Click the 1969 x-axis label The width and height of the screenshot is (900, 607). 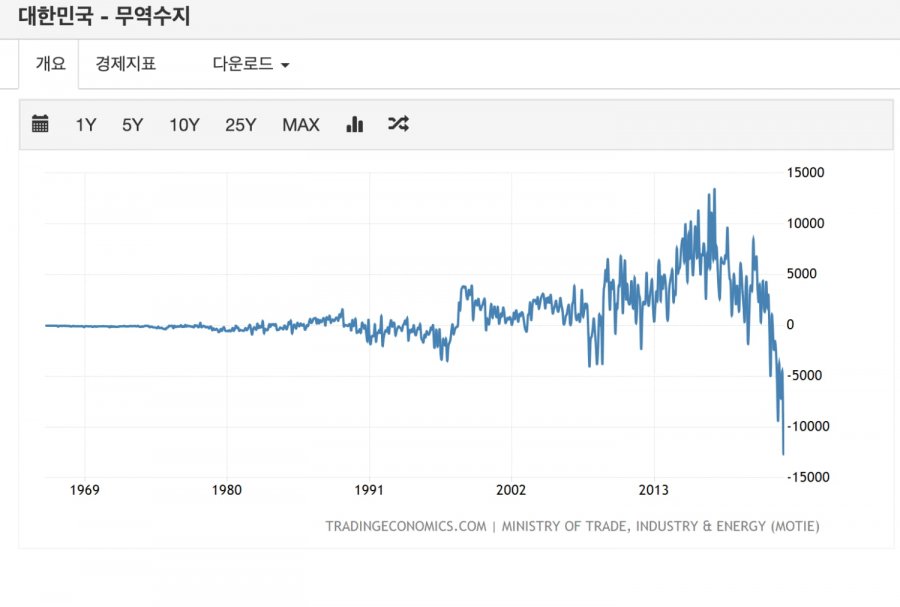pos(85,490)
